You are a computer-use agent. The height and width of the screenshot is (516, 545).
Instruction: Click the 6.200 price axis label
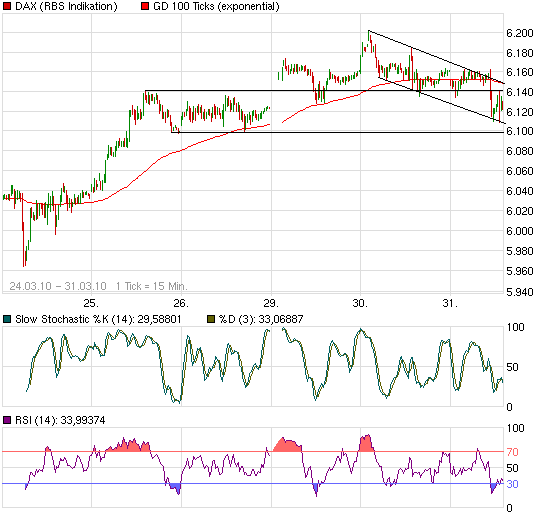click(520, 33)
